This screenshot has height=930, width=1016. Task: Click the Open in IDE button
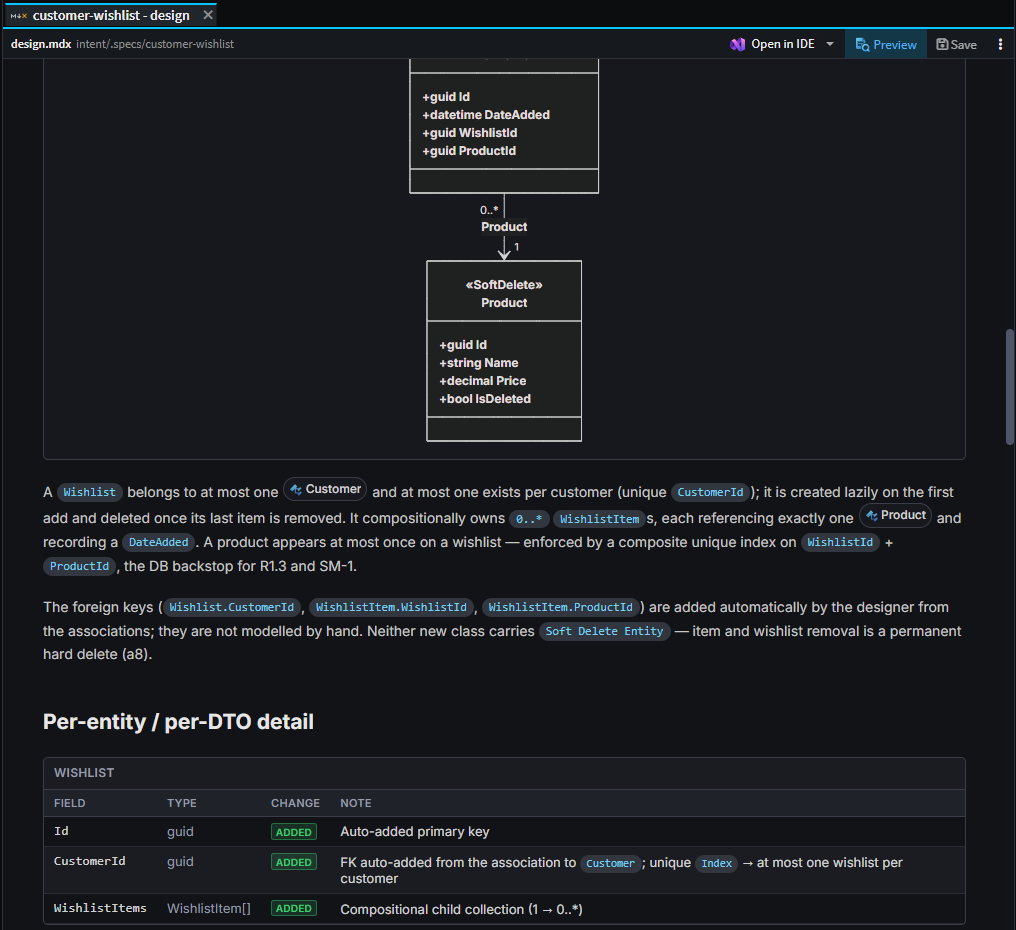pyautogui.click(x=782, y=44)
